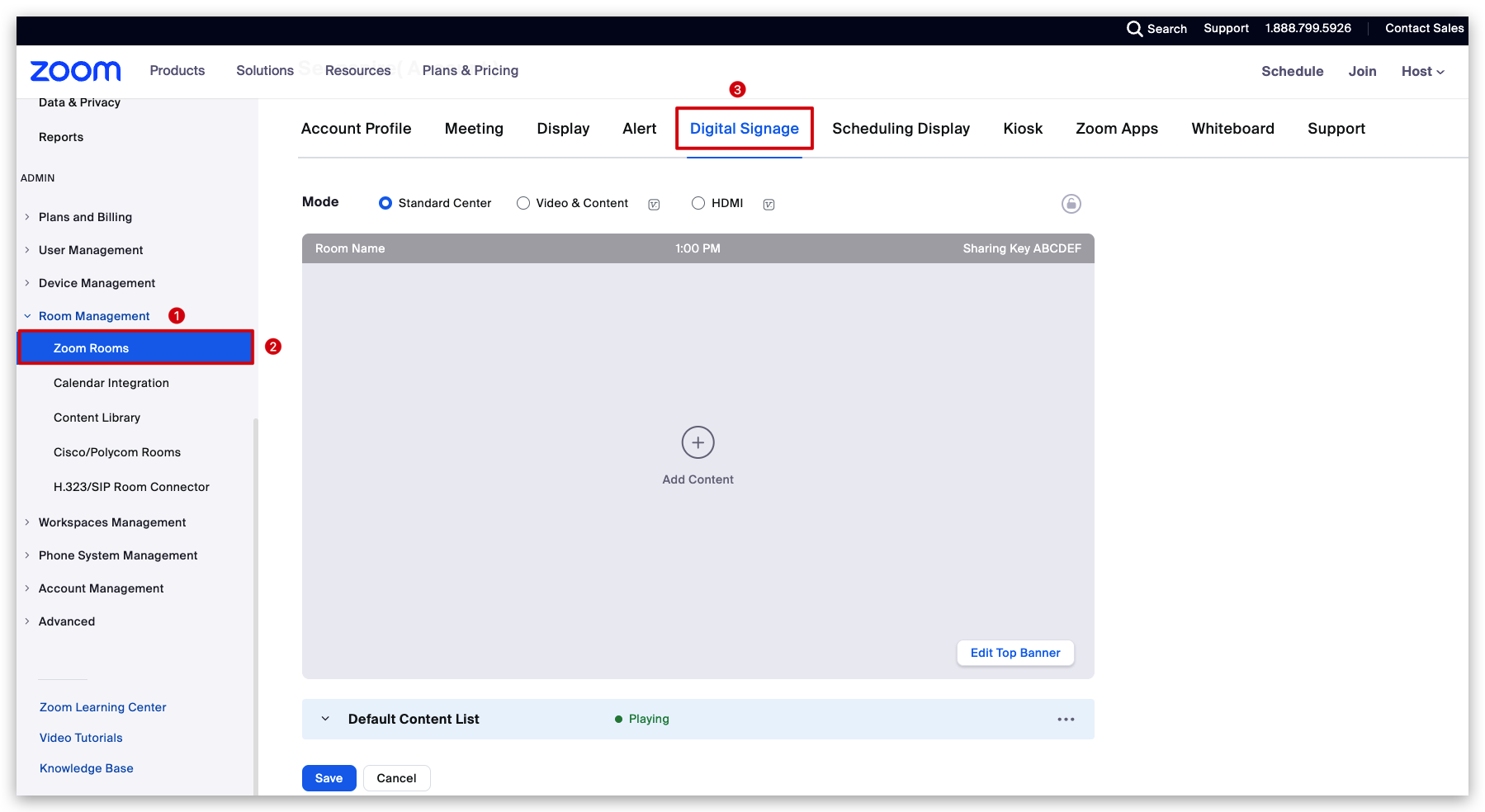Select the Standard Center mode

pyautogui.click(x=385, y=203)
